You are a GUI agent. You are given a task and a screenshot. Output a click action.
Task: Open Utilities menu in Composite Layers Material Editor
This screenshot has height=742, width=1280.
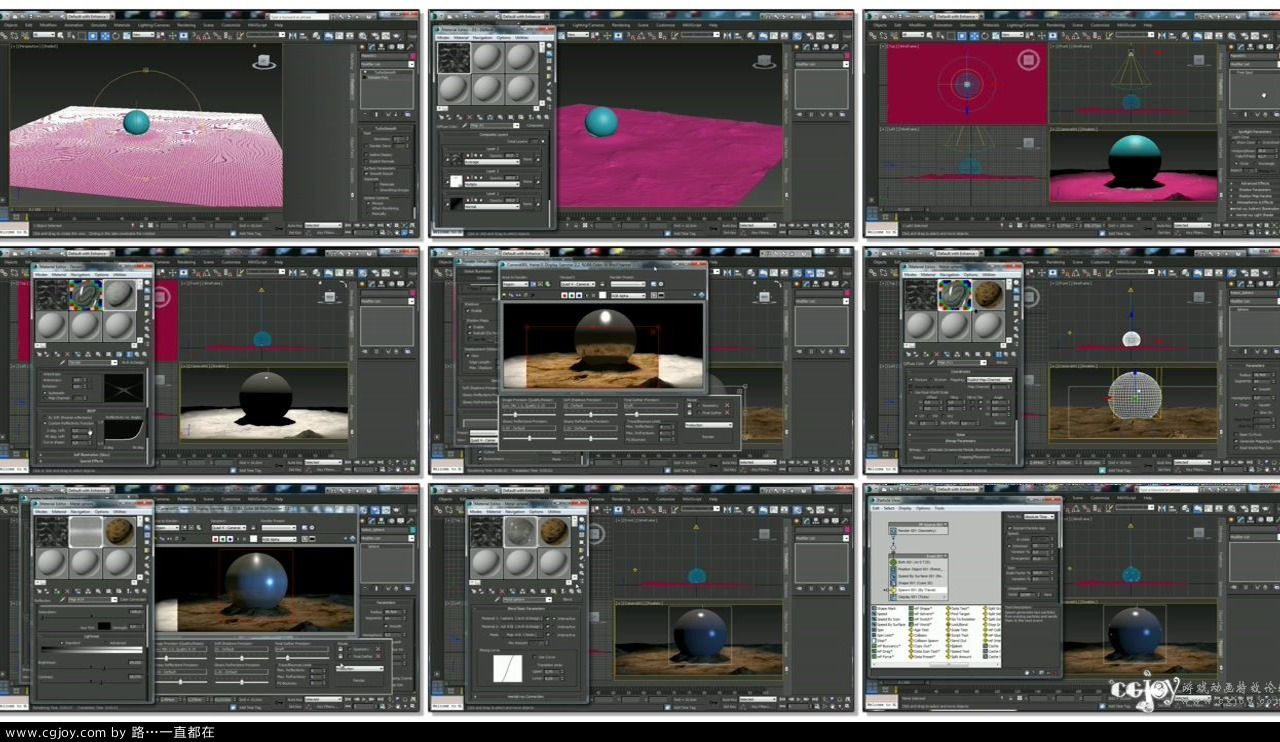pos(521,38)
